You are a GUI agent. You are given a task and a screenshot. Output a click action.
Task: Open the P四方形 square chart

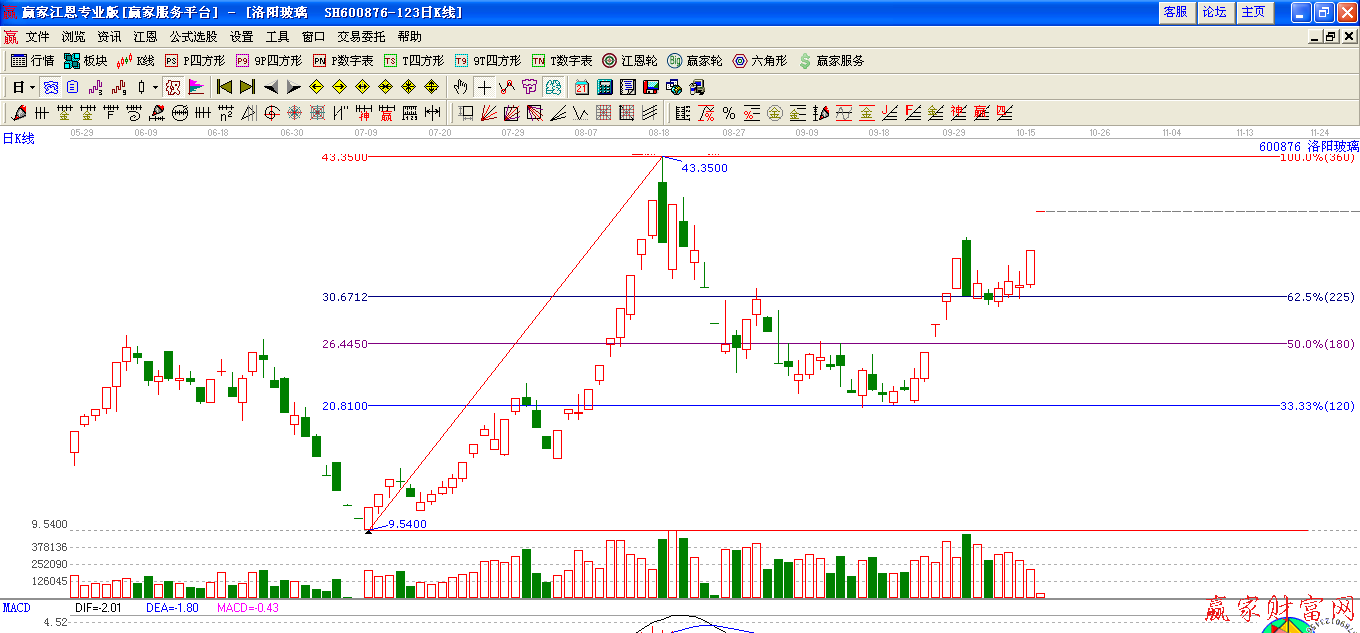[195, 61]
